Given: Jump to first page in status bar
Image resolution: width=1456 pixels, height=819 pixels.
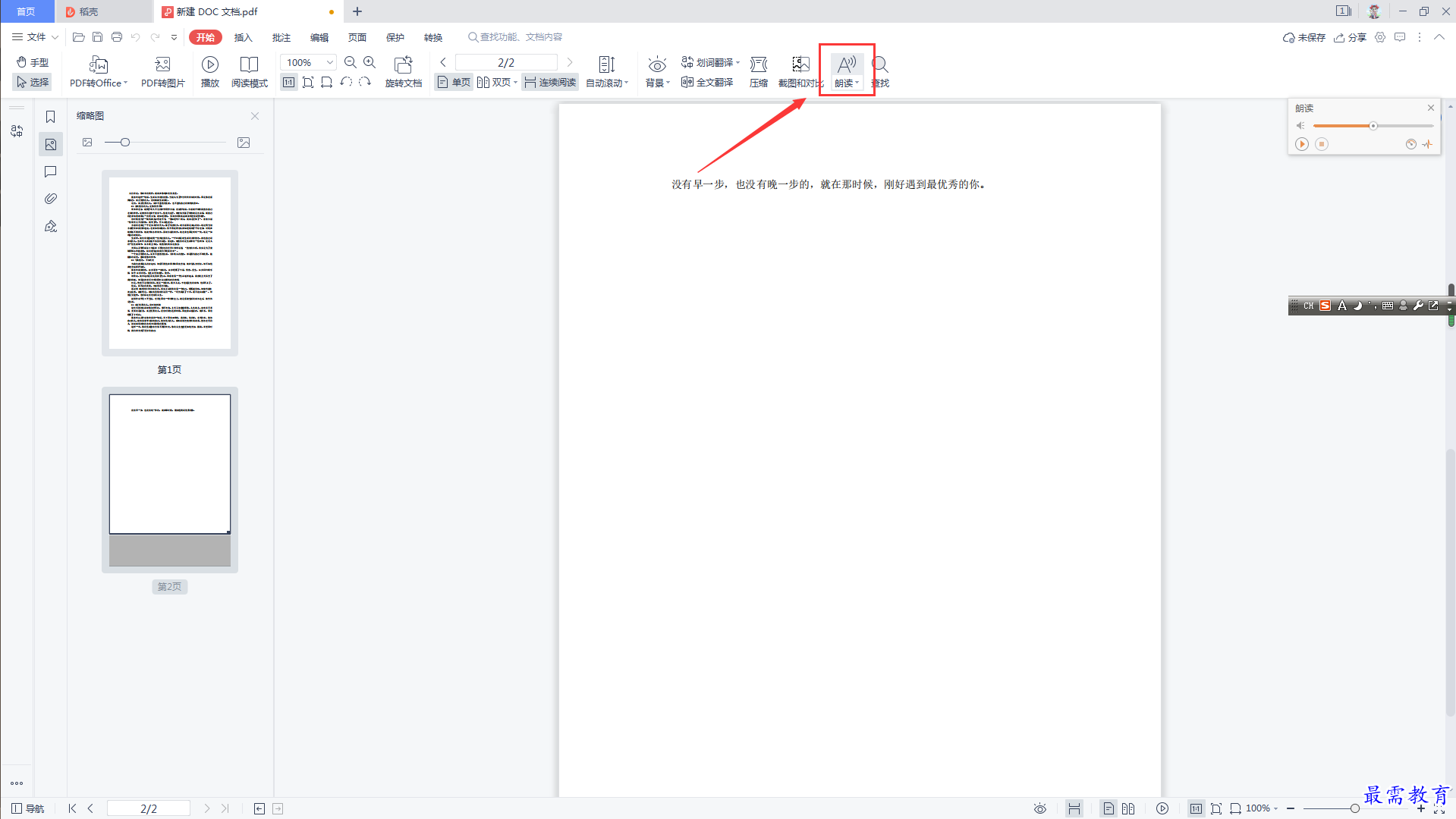Looking at the screenshot, I should (72, 808).
